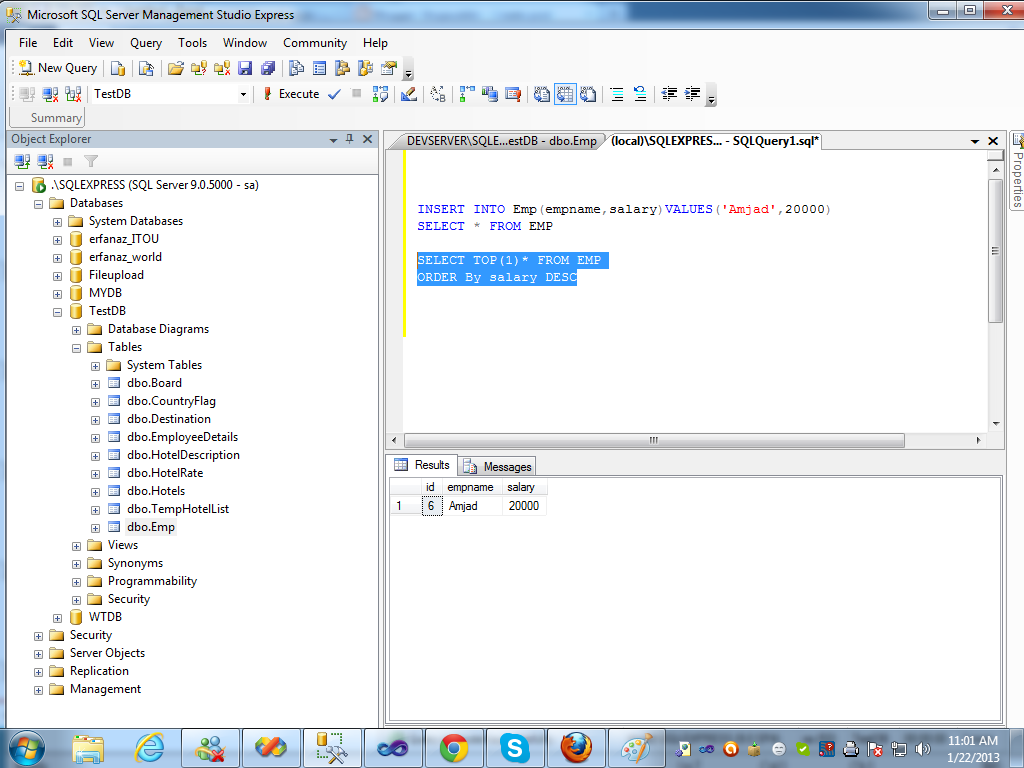Click the Disconnect icon in Object Explorer

[45, 161]
